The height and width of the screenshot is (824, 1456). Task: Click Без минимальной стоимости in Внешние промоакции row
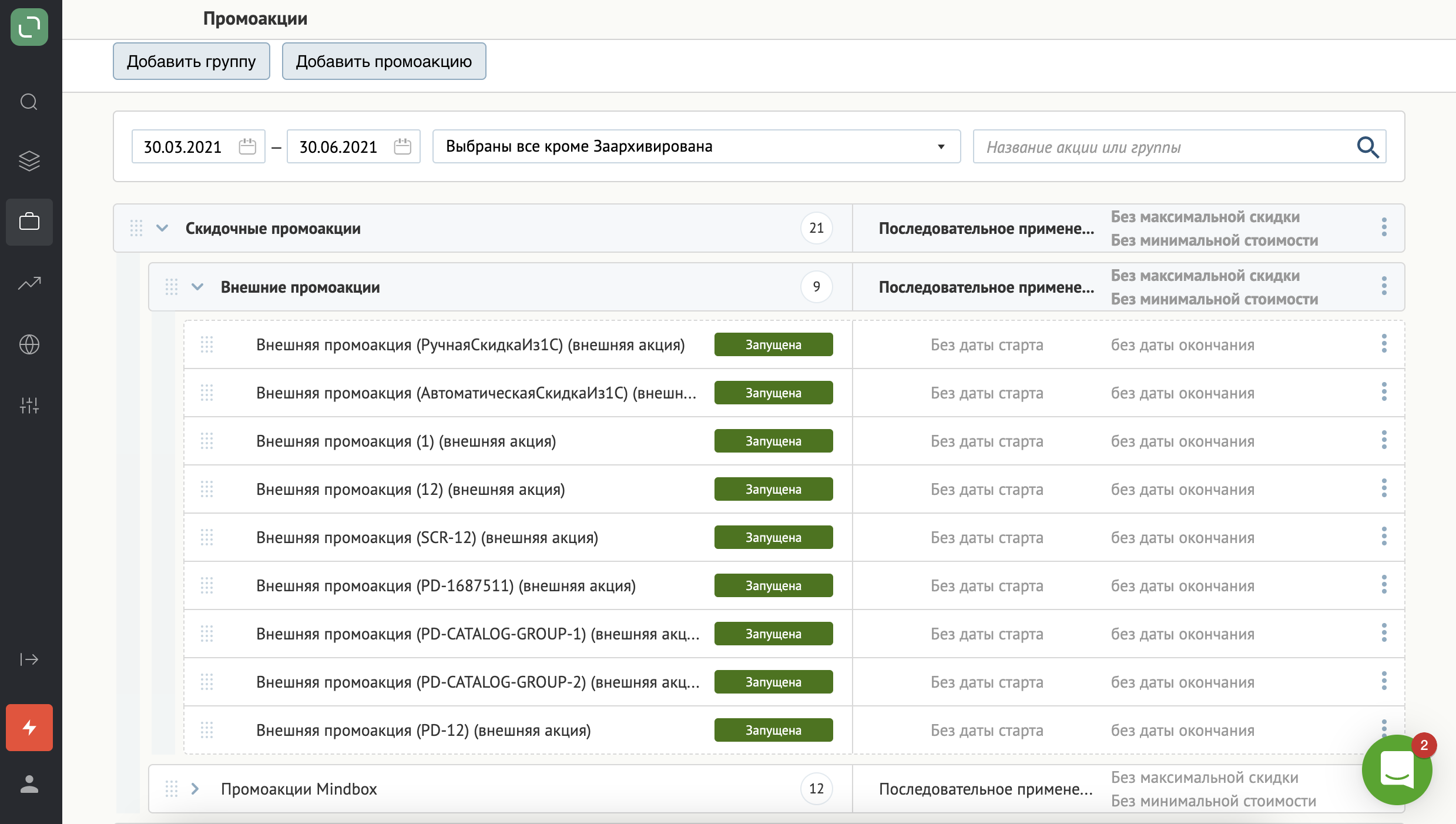click(x=1215, y=299)
